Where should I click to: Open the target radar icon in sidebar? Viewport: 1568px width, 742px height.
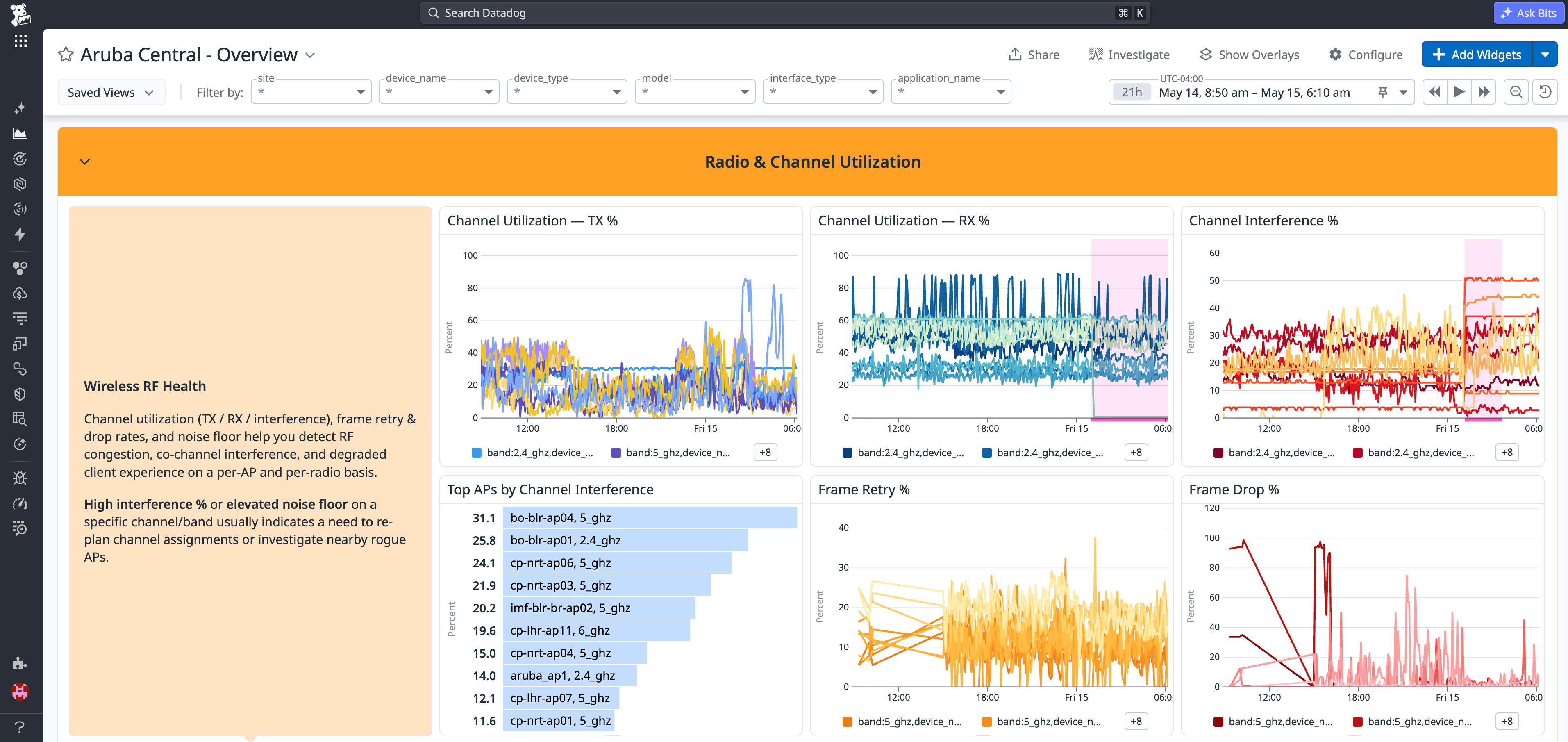click(x=20, y=159)
